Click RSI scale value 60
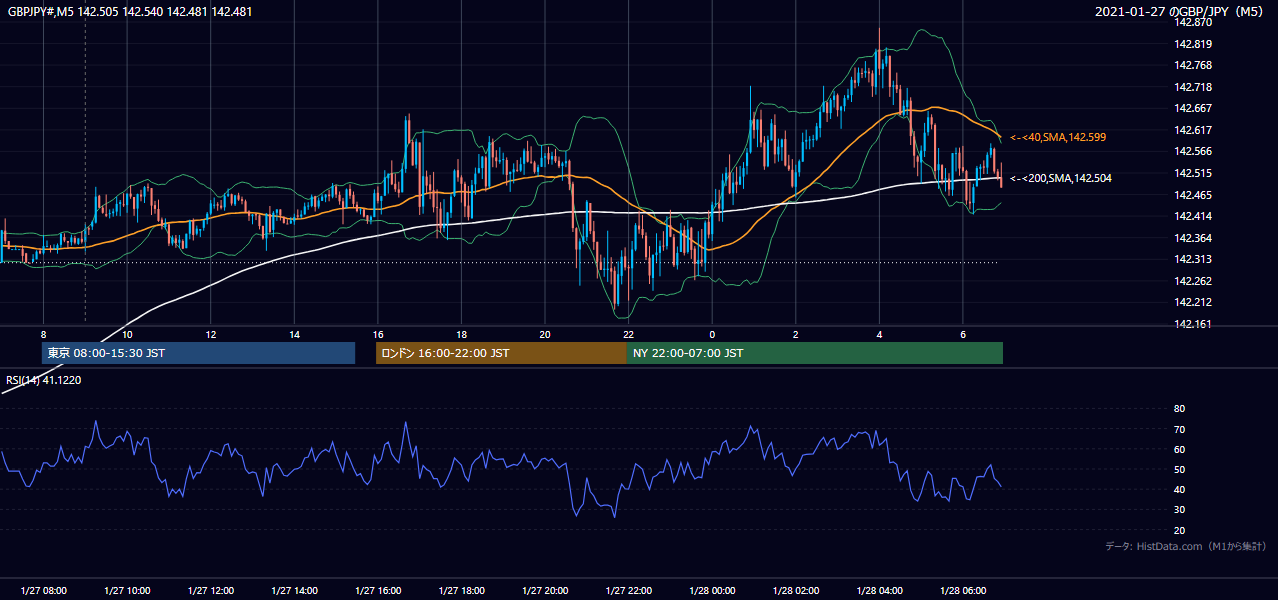This screenshot has height=600, width=1278. (x=1179, y=449)
